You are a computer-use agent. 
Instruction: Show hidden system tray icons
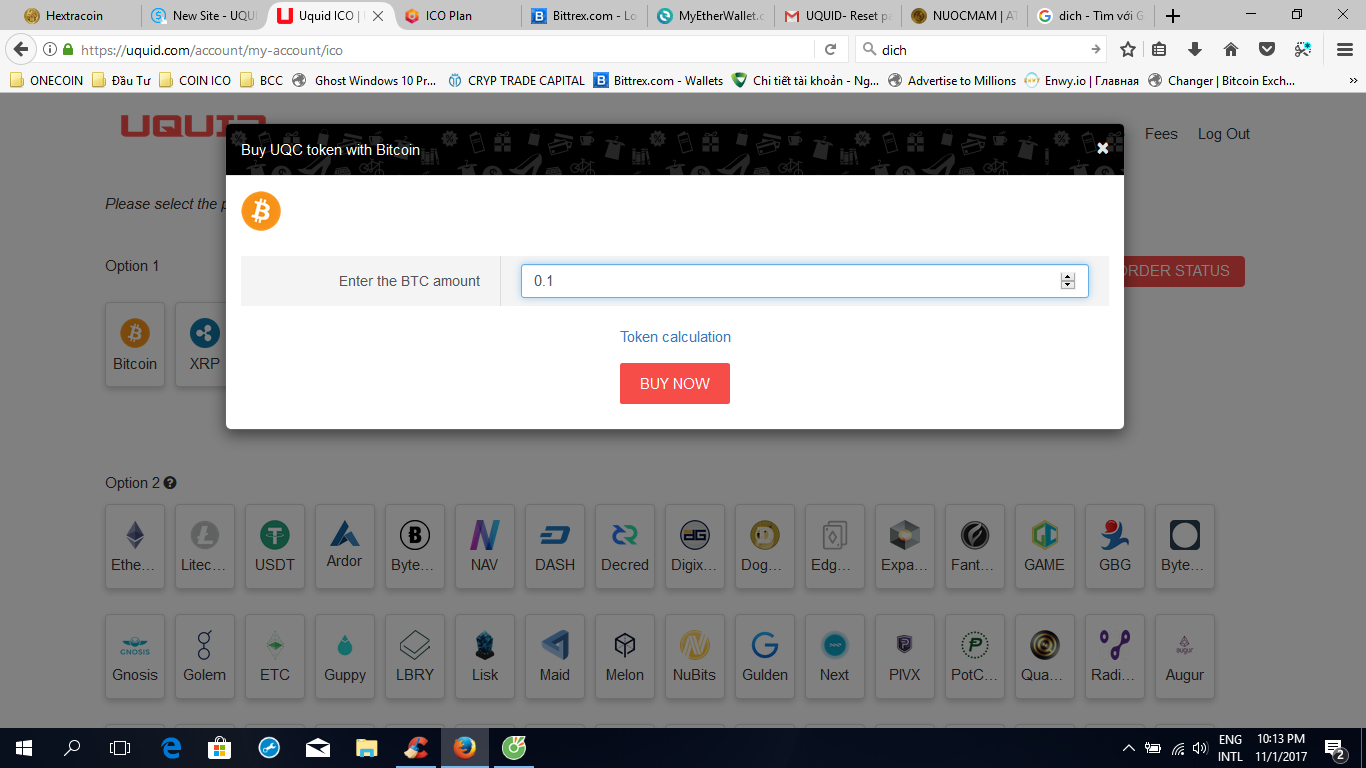pyautogui.click(x=1129, y=748)
